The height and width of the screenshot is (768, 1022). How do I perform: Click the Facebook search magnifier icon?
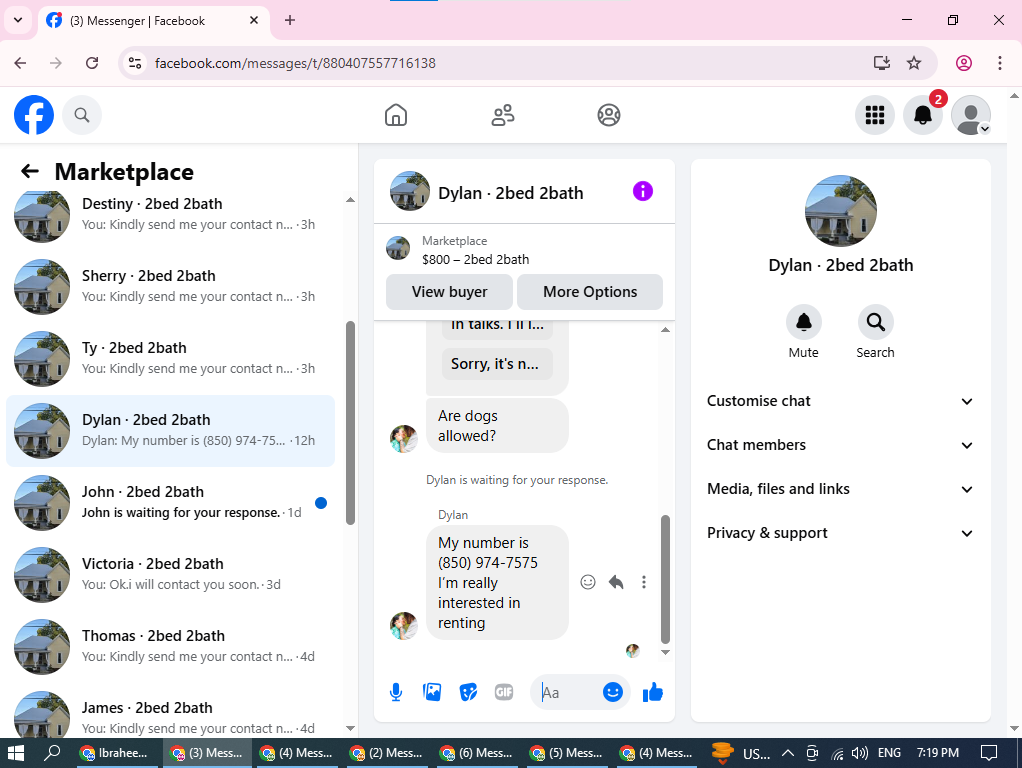coord(81,115)
